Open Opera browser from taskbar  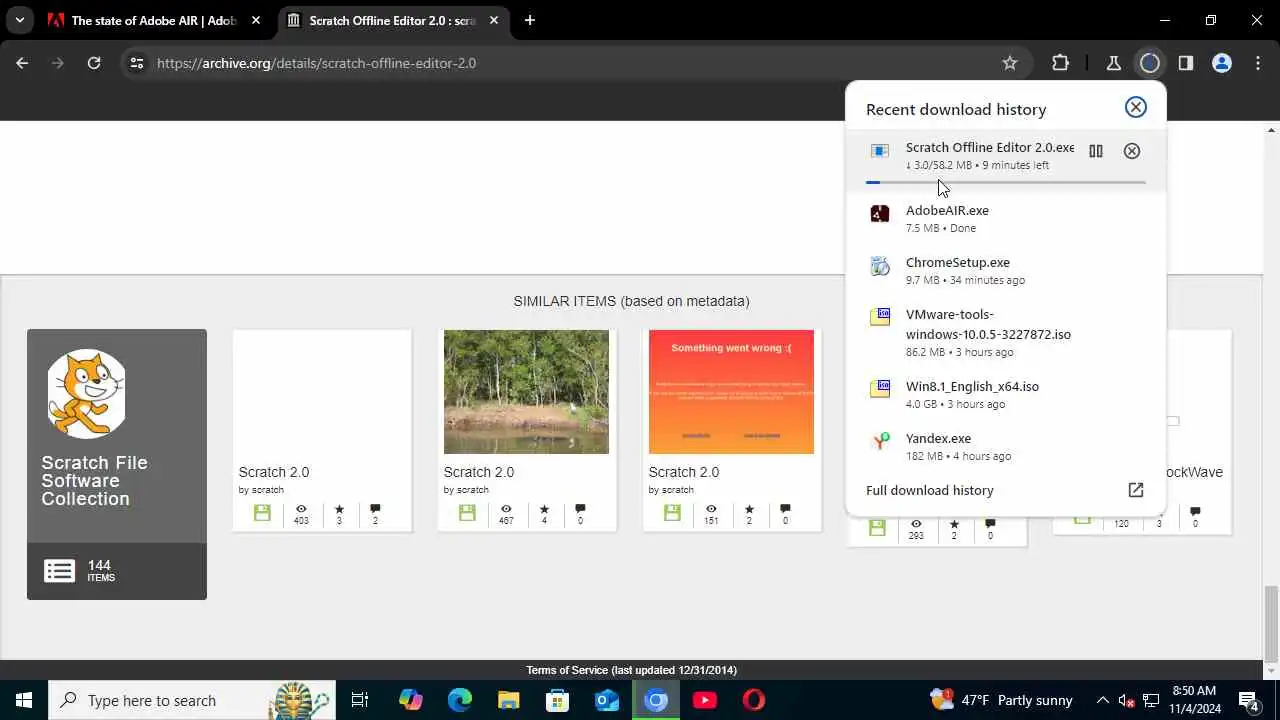[x=753, y=700]
